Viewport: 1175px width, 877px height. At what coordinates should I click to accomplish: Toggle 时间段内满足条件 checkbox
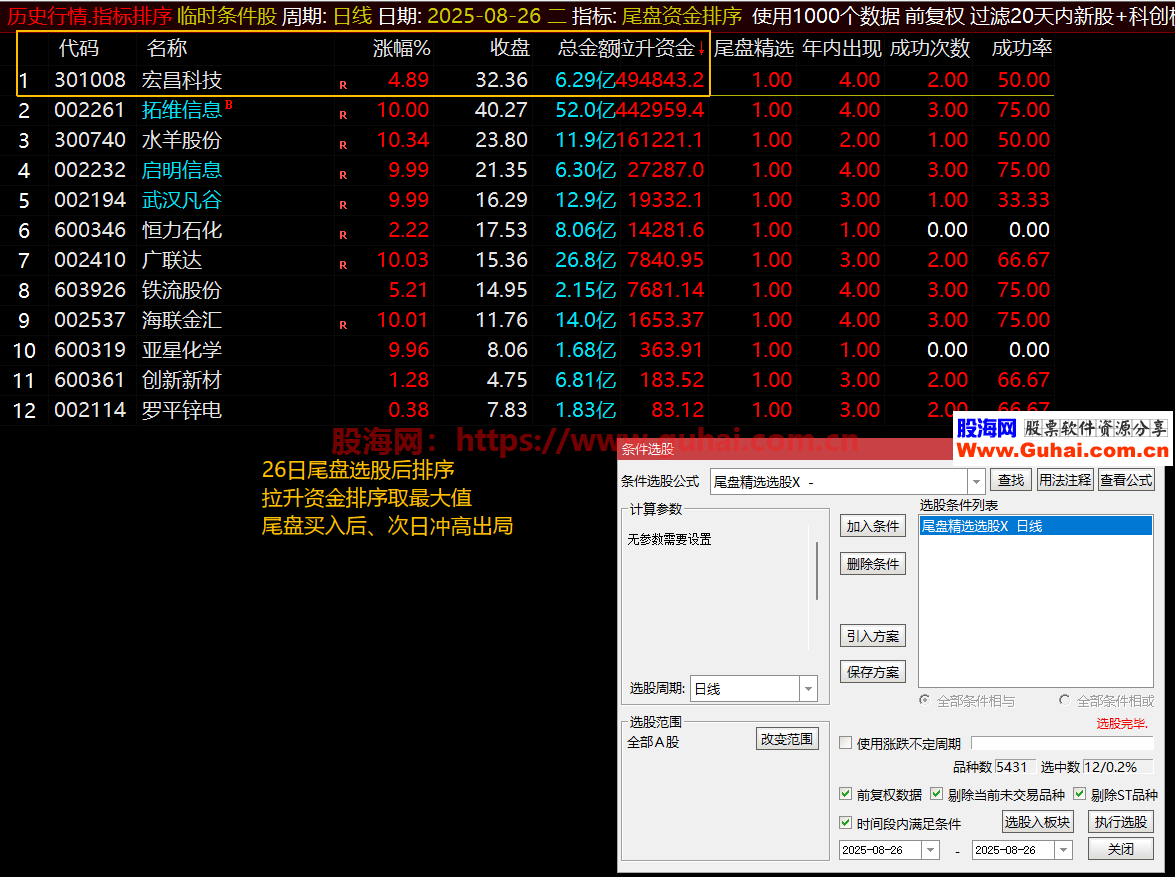coord(845,822)
